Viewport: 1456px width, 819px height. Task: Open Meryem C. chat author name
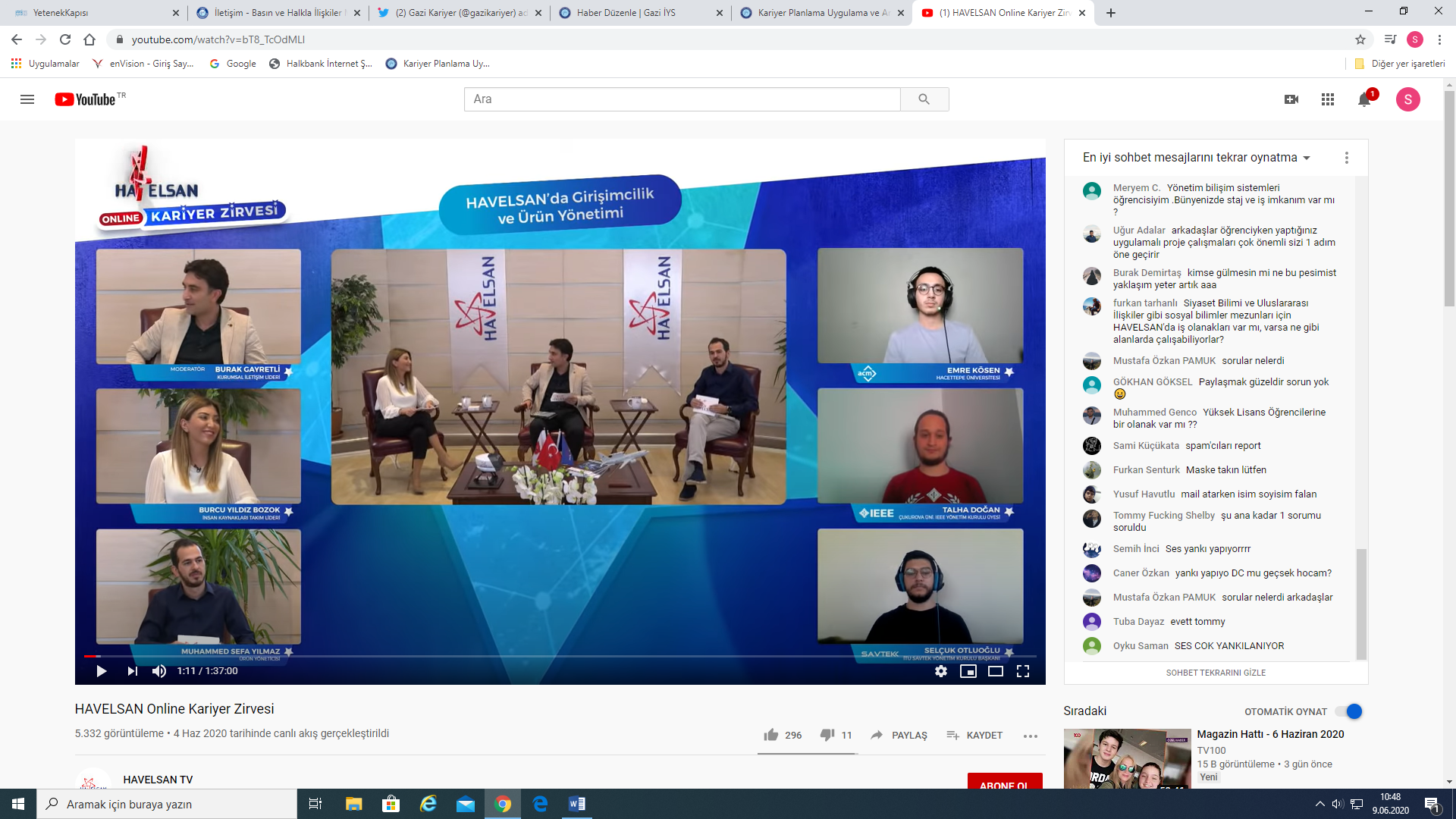pyautogui.click(x=1137, y=188)
